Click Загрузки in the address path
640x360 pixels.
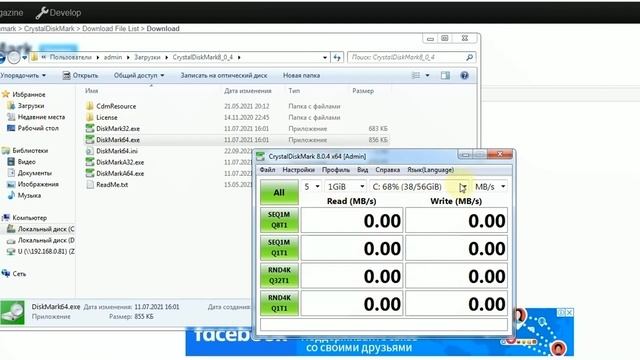coord(147,58)
